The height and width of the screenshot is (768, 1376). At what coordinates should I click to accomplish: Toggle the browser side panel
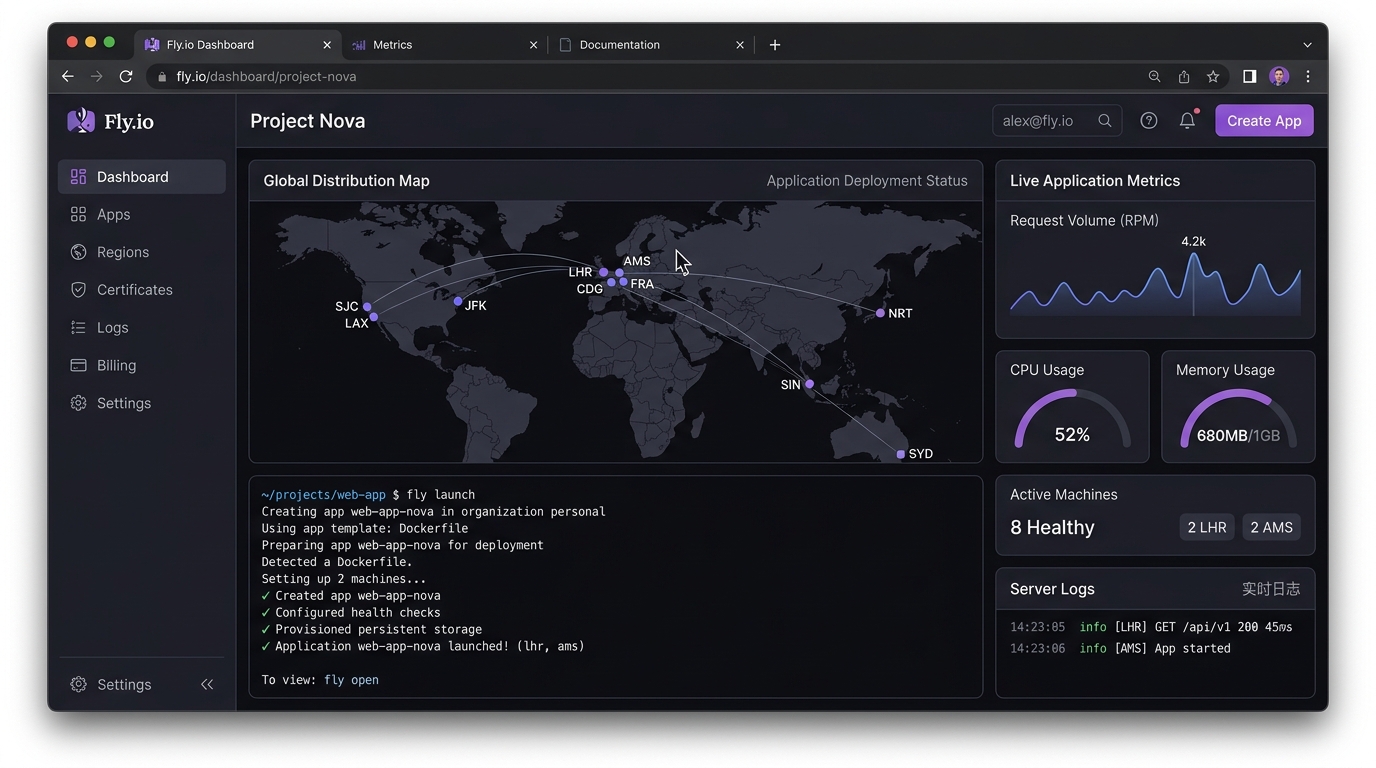tap(1249, 76)
